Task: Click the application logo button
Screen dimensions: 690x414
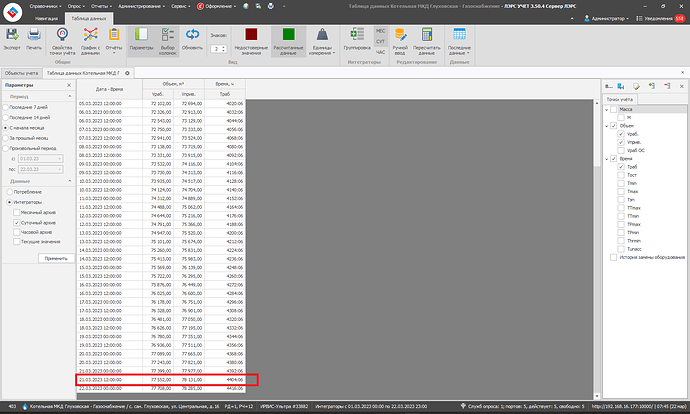Action: point(12,12)
